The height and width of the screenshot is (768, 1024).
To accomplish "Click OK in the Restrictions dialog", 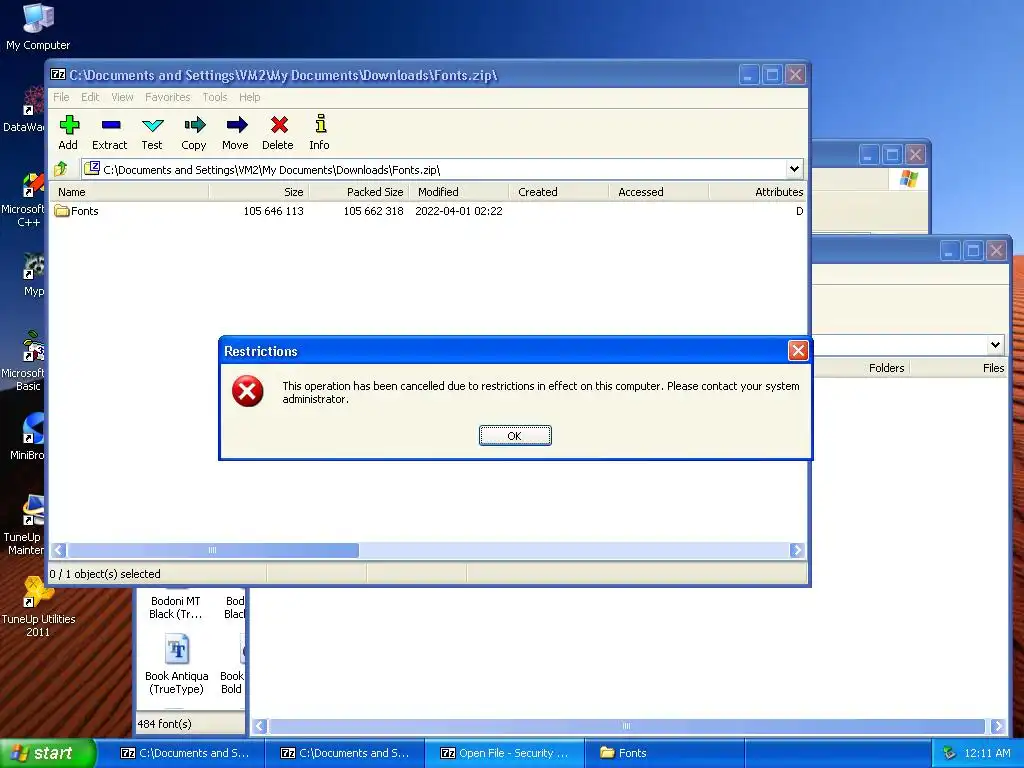I will 515,436.
